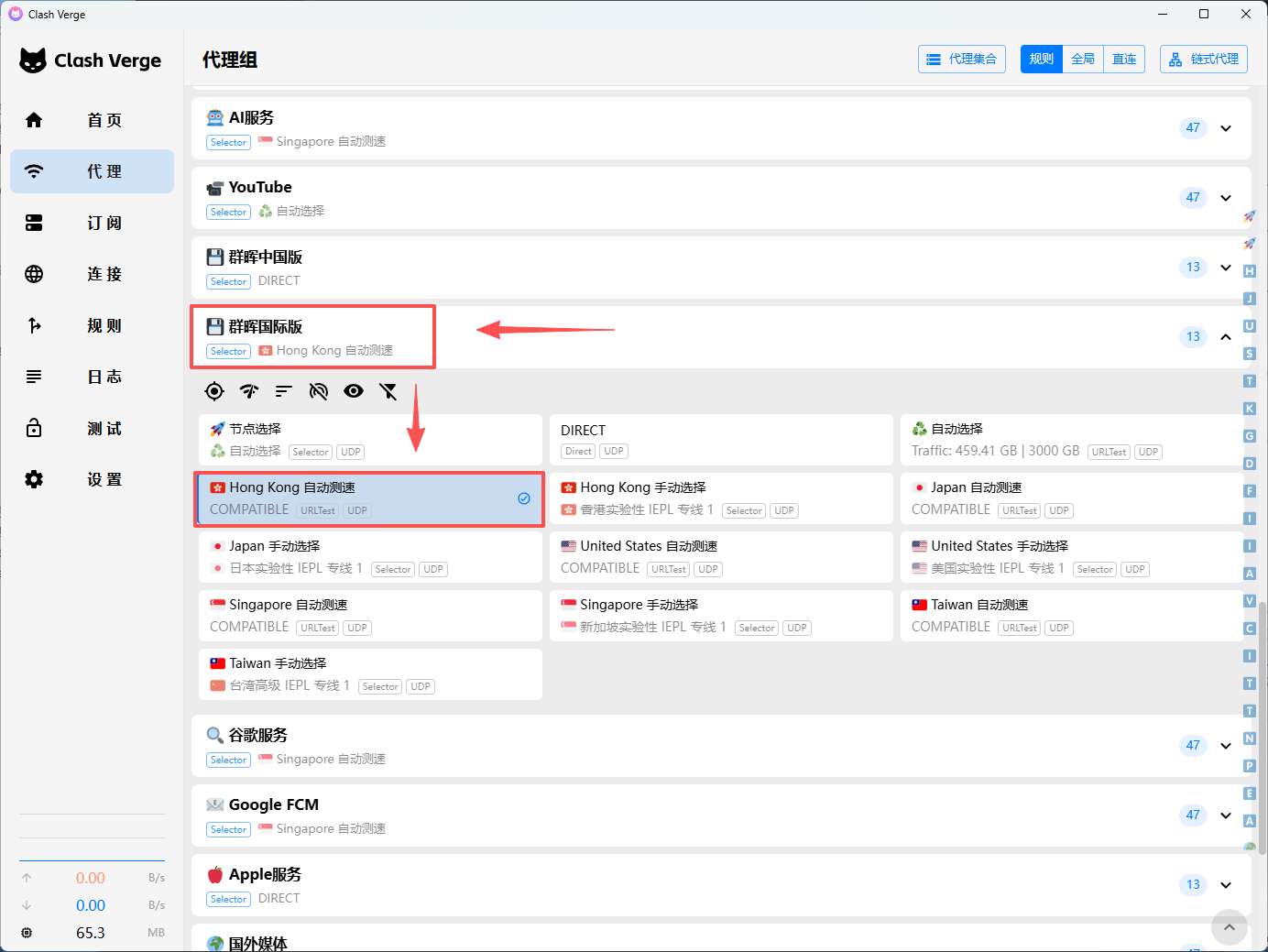Collapse the 群晖国际版 proxy group
Screen dimensions: 1268x952
point(1226,337)
